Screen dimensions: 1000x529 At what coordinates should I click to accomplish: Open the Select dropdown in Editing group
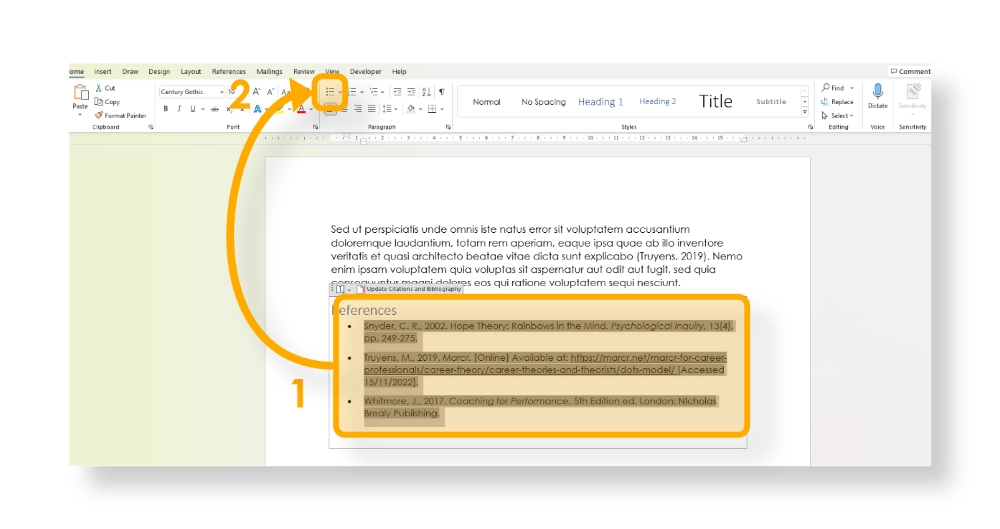coord(837,115)
